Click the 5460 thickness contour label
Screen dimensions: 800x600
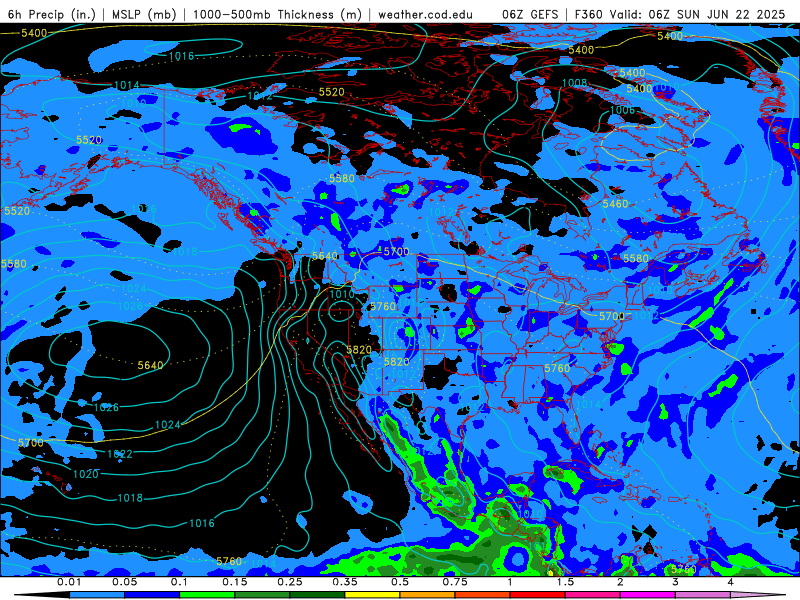[615, 204]
